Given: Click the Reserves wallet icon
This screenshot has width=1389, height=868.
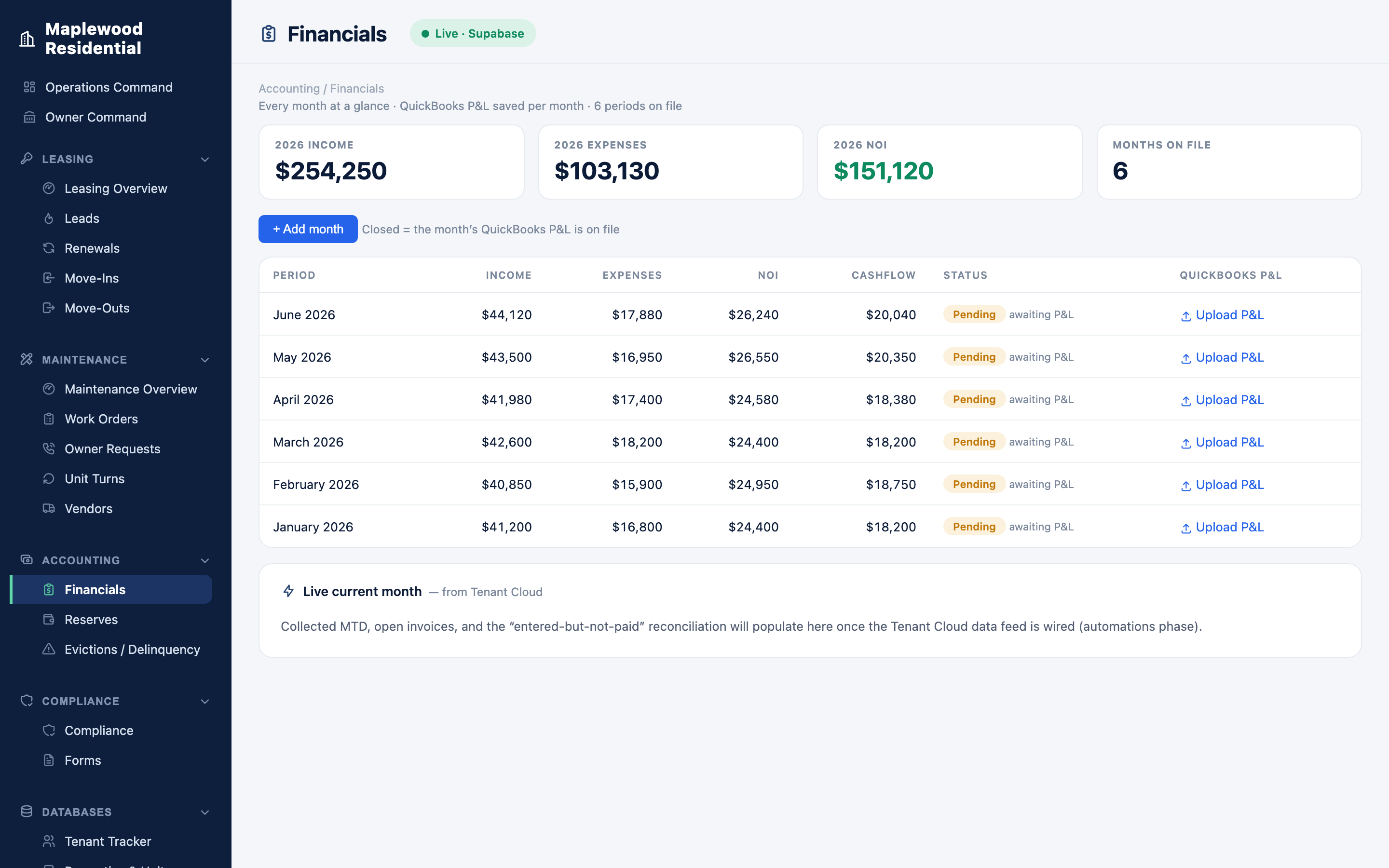Looking at the screenshot, I should point(49,620).
